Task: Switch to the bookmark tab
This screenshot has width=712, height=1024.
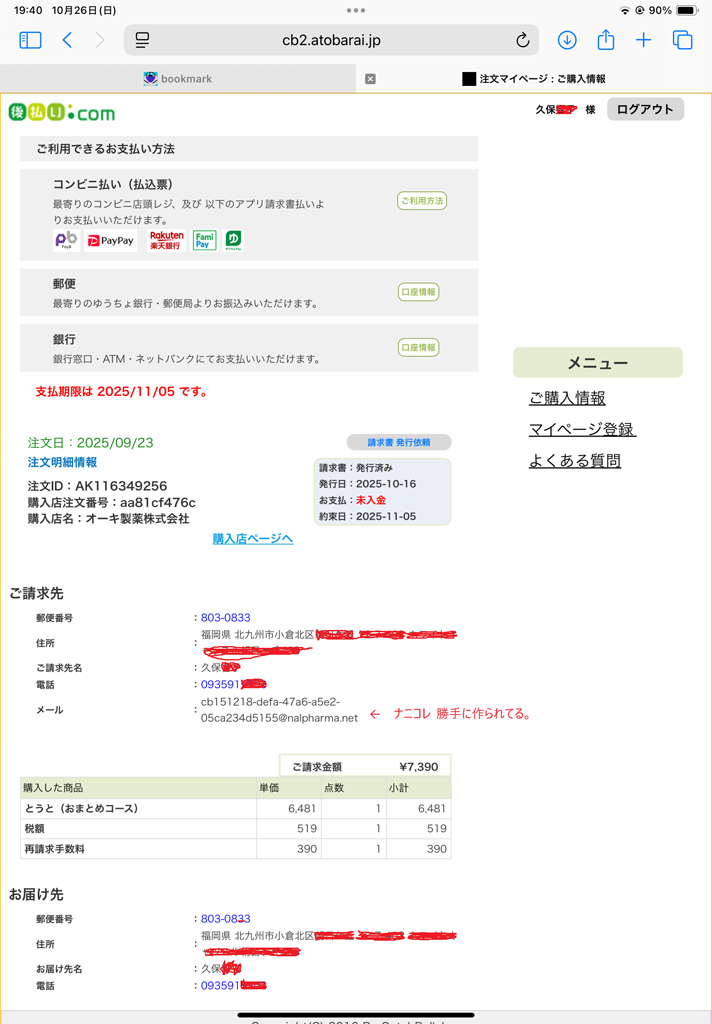Action: [178, 78]
